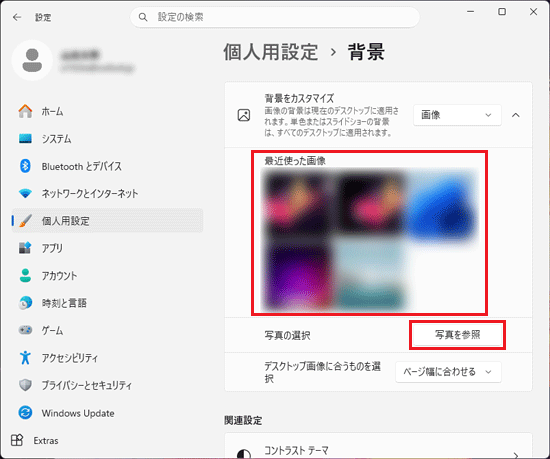Open Windows Update page

(107, 413)
